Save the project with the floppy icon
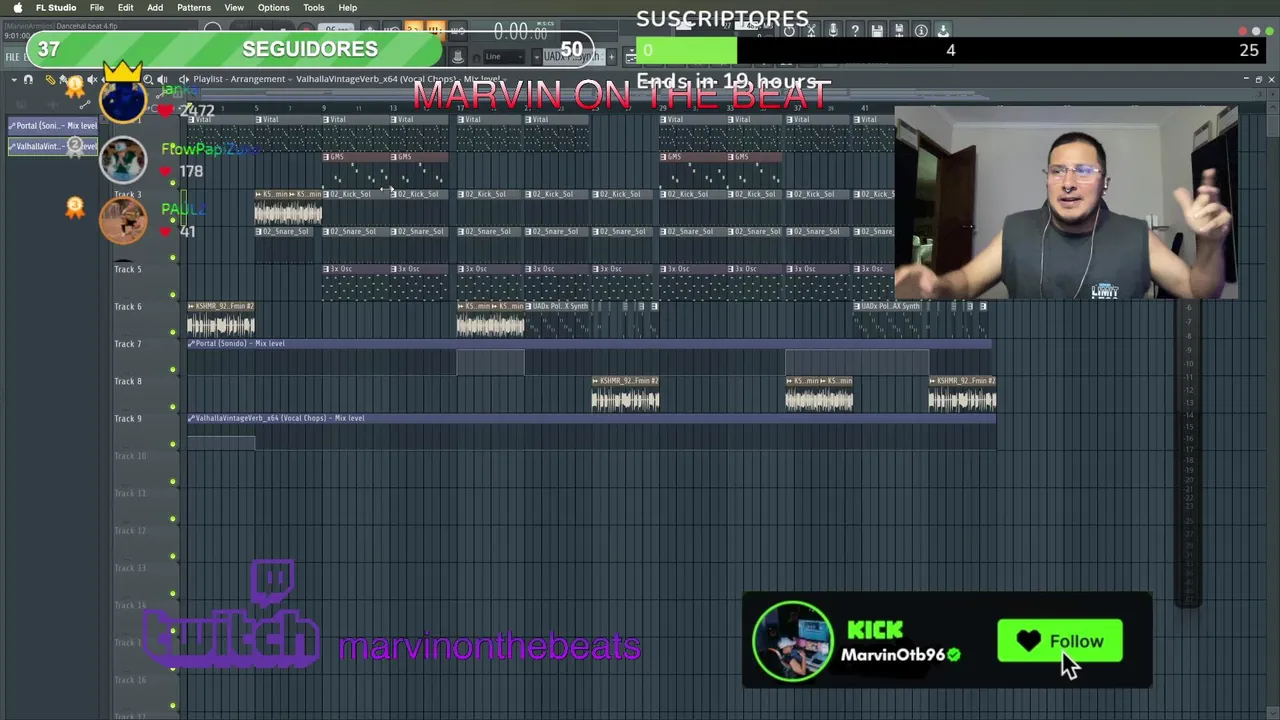This screenshot has width=1280, height=720. tap(877, 31)
